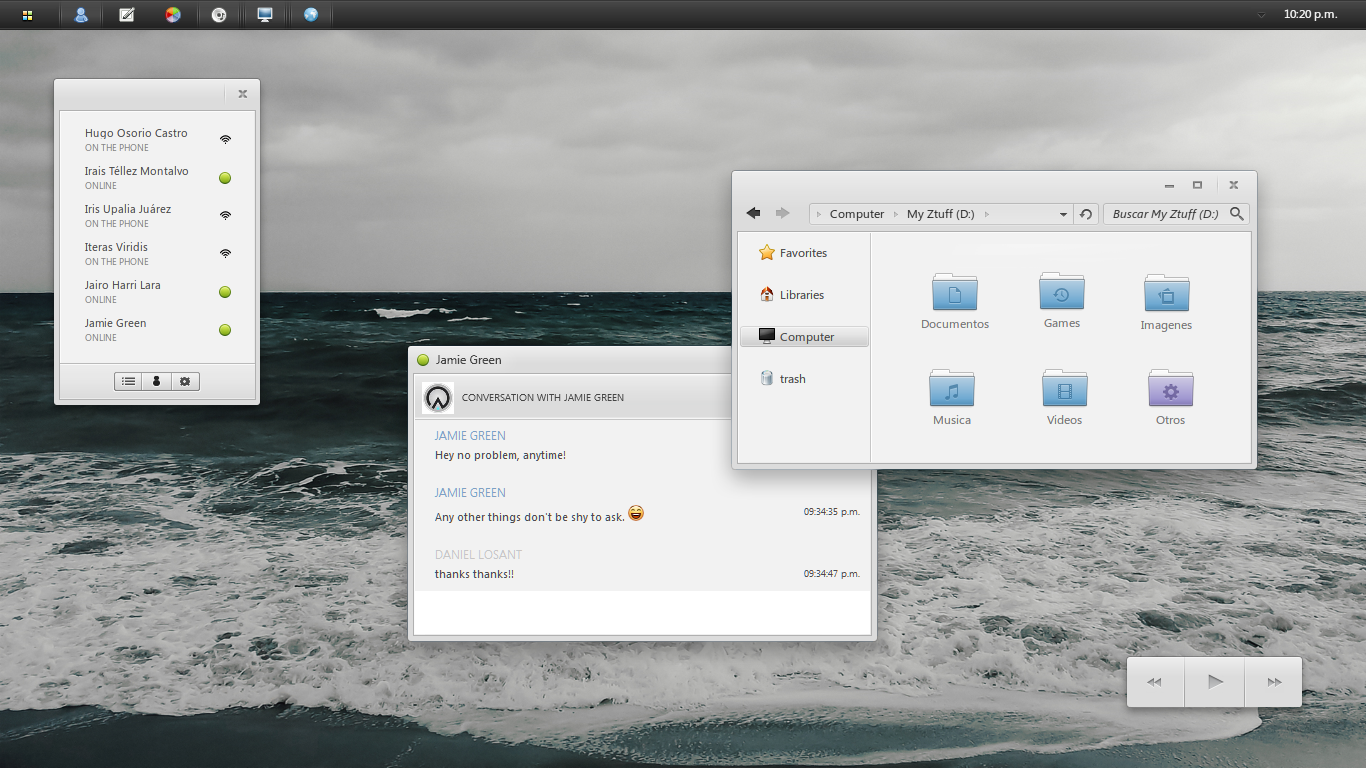The height and width of the screenshot is (768, 1366).
Task: Select contact Iris Upalia Juárez
Action: 157,215
